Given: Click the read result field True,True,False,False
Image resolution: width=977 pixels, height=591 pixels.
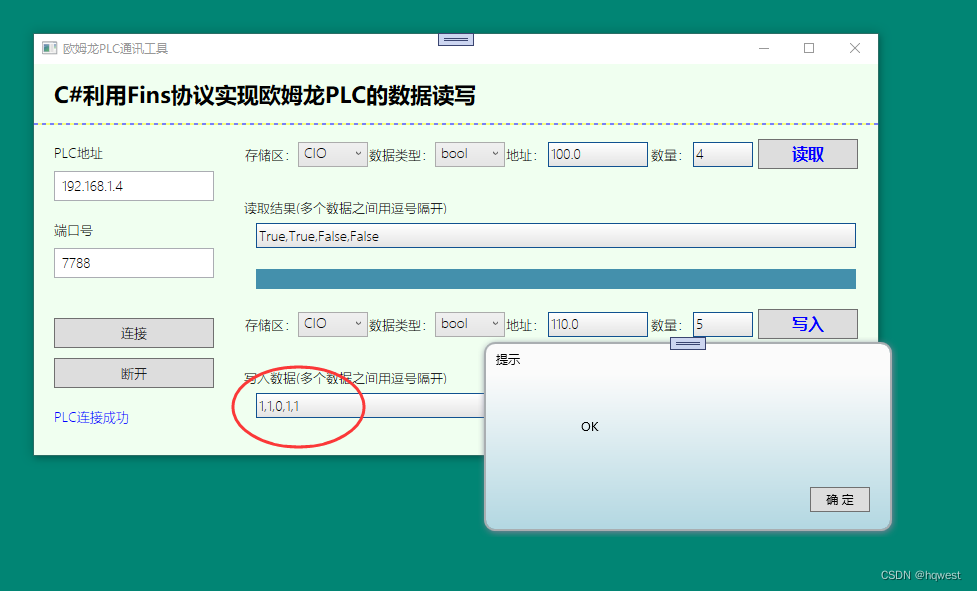Looking at the screenshot, I should point(556,235).
